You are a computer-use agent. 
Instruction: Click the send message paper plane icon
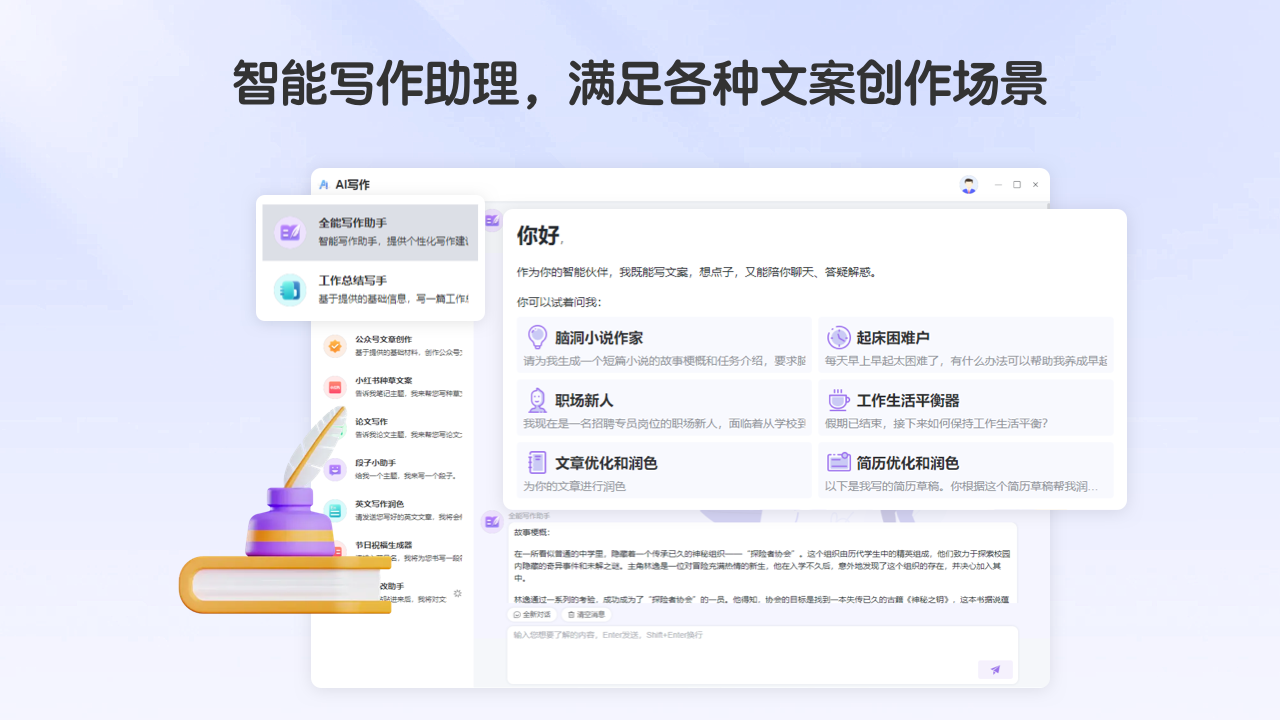coord(995,669)
